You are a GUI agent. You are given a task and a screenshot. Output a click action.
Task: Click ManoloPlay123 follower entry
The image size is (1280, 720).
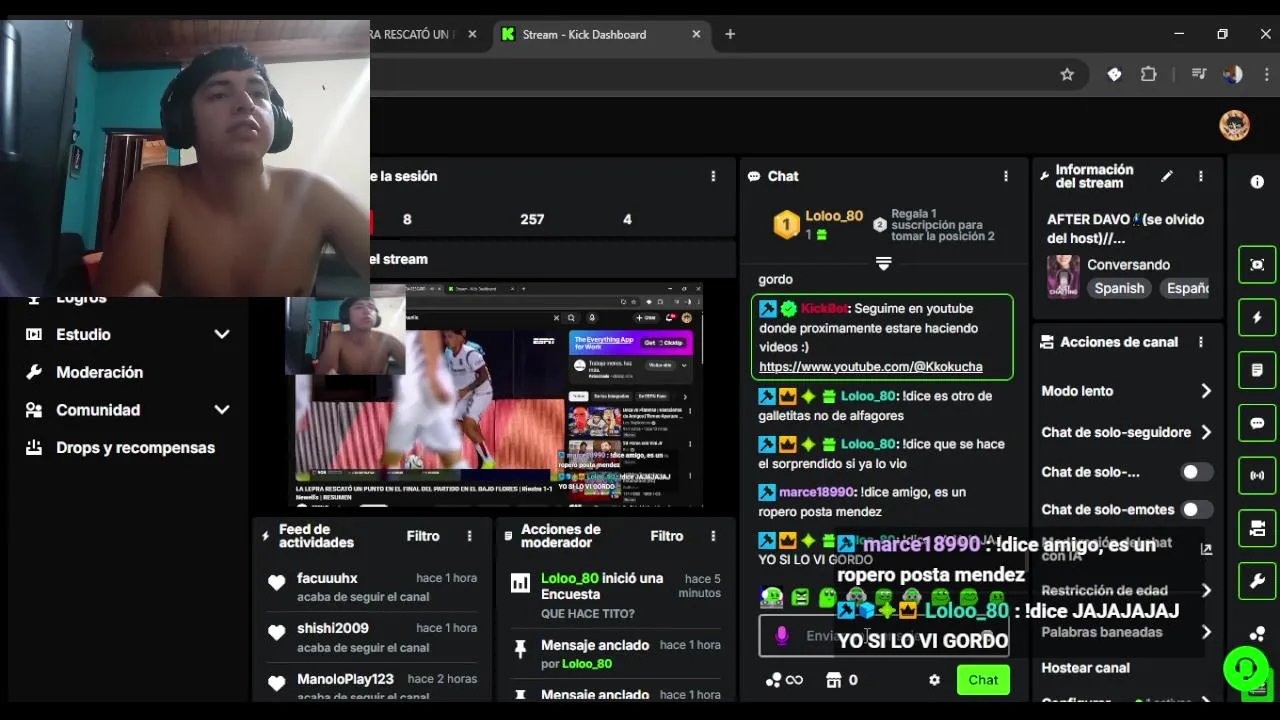click(x=345, y=679)
